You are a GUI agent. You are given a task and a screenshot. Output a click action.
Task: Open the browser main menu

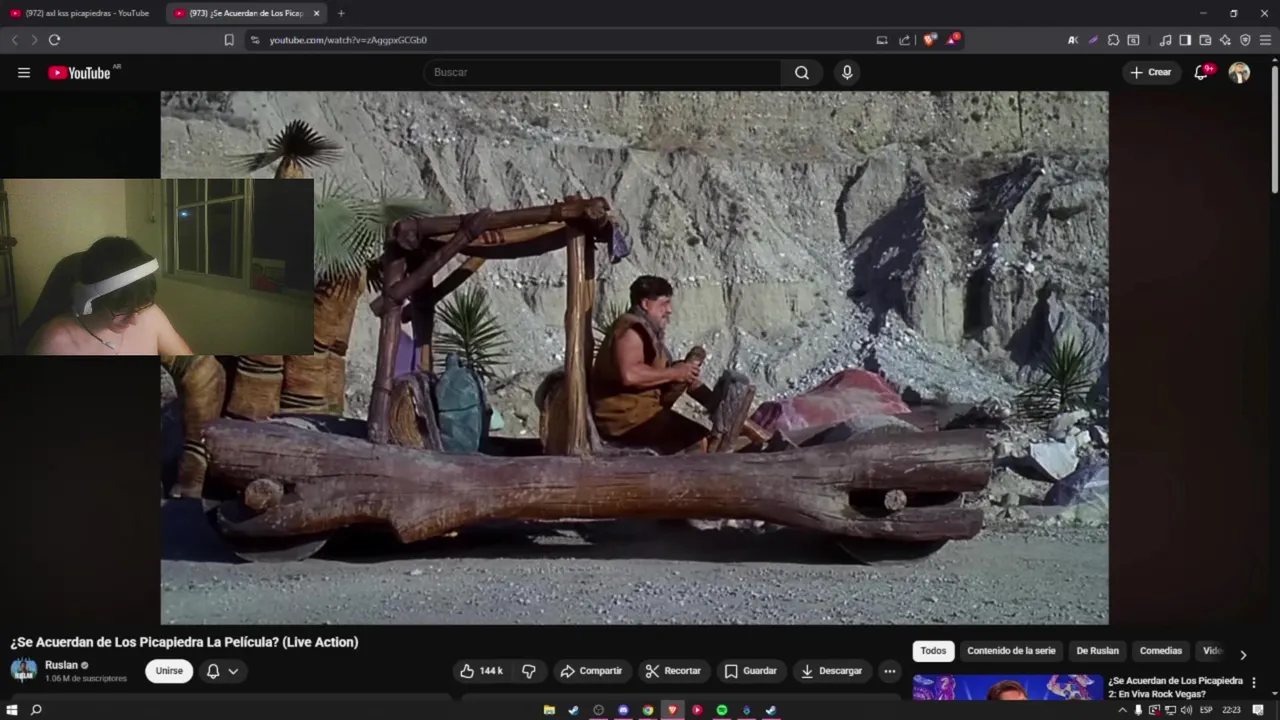[x=1265, y=40]
